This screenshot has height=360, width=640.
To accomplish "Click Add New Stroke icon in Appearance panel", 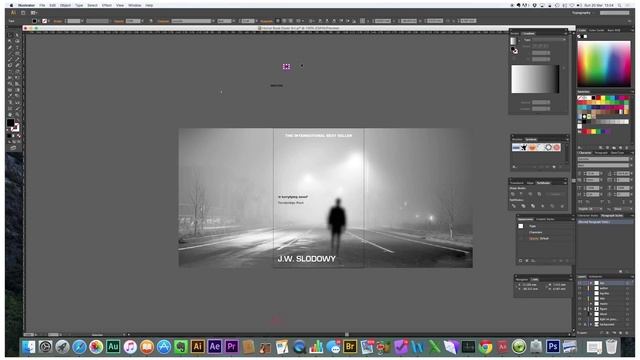I will [x=520, y=260].
